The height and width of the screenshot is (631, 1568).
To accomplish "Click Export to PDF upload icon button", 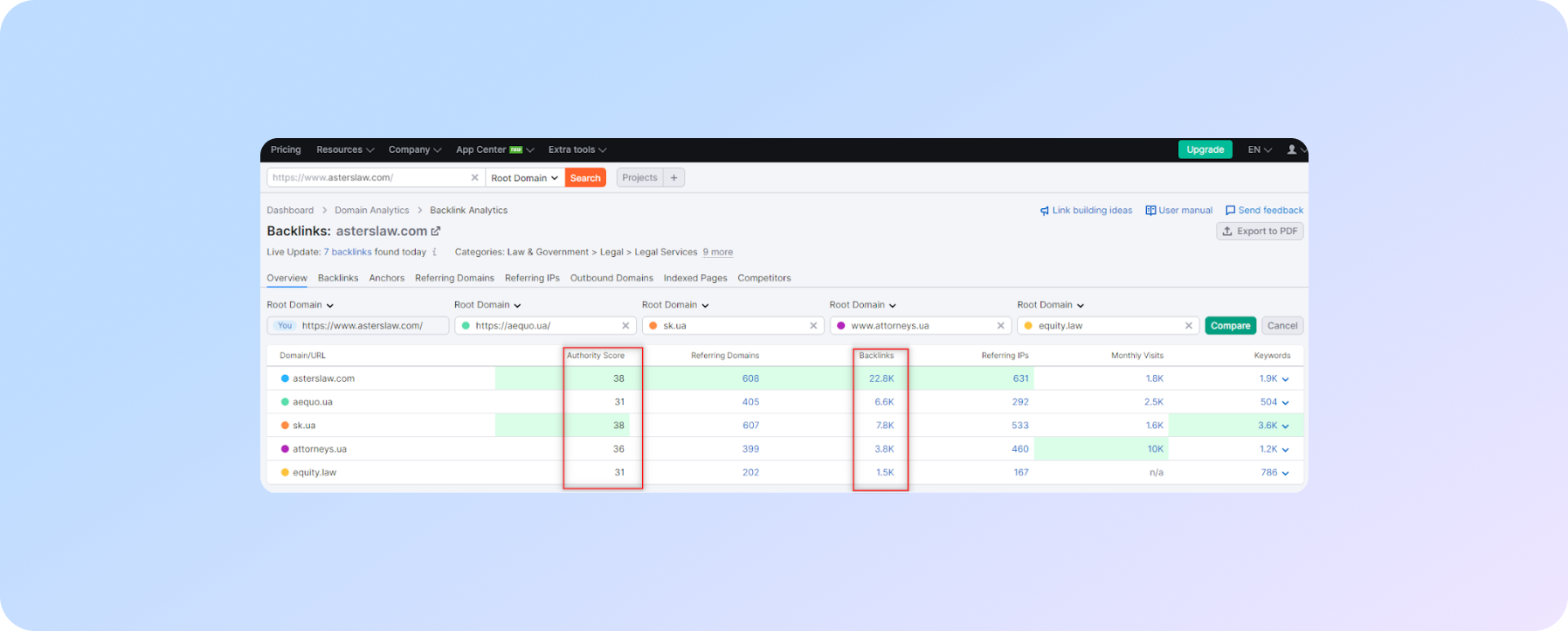I will coord(1259,232).
